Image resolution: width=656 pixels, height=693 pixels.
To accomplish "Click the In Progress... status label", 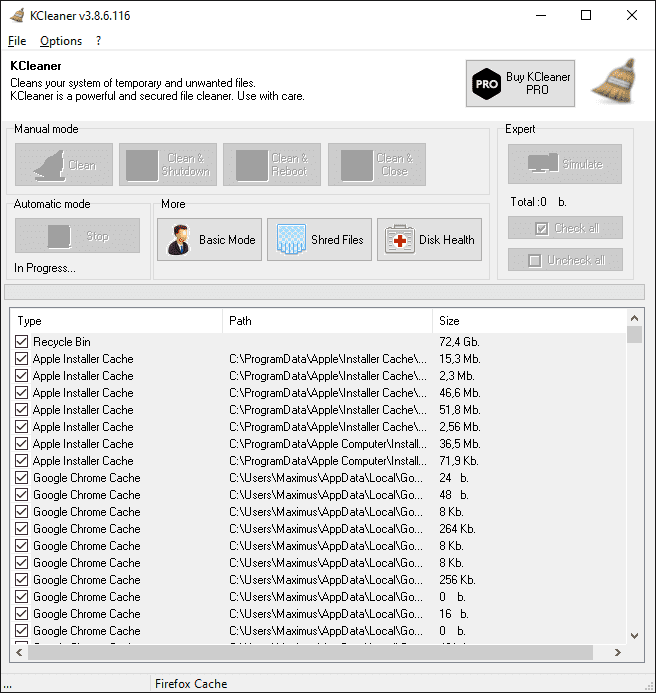I will 45,268.
